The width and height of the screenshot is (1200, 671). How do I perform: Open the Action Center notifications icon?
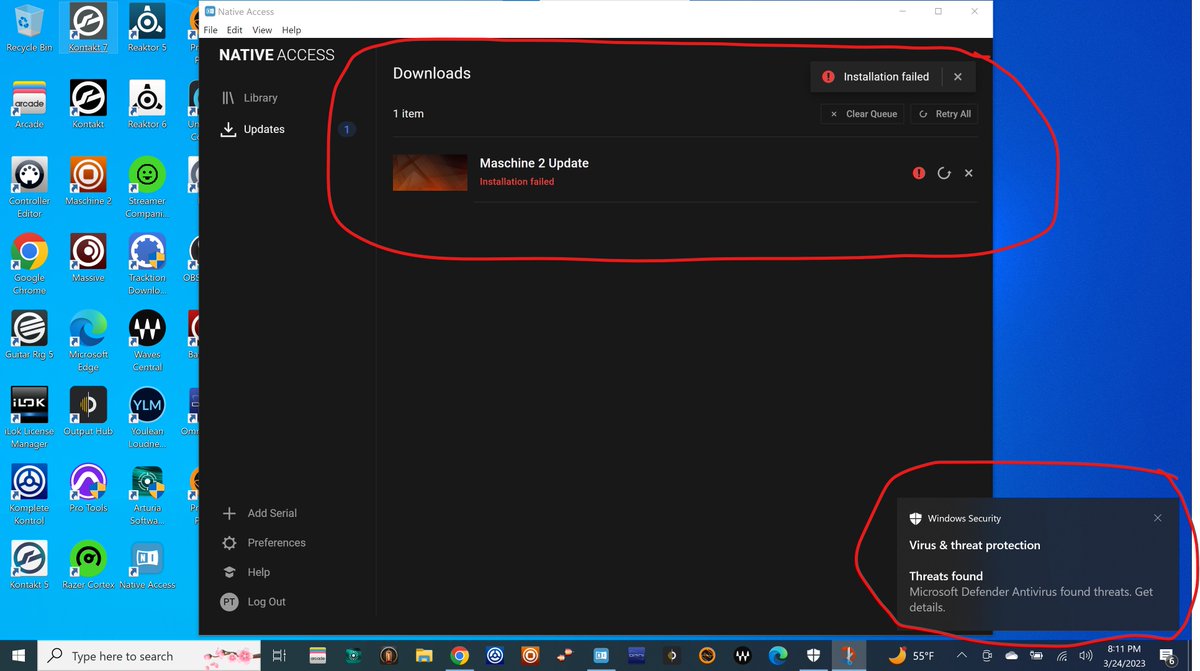[1167, 656]
